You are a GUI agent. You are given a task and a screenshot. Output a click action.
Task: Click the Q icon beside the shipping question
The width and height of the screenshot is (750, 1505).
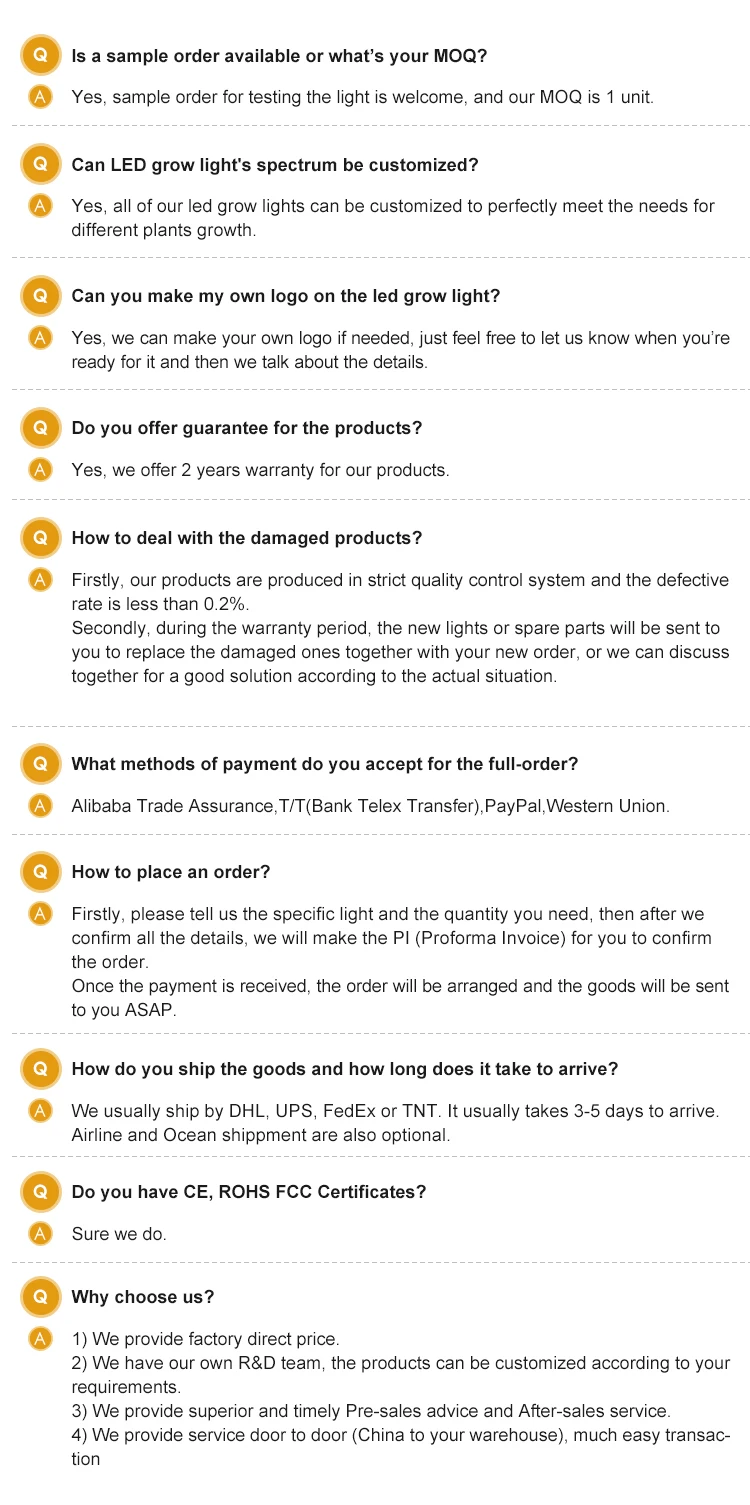tap(40, 1069)
